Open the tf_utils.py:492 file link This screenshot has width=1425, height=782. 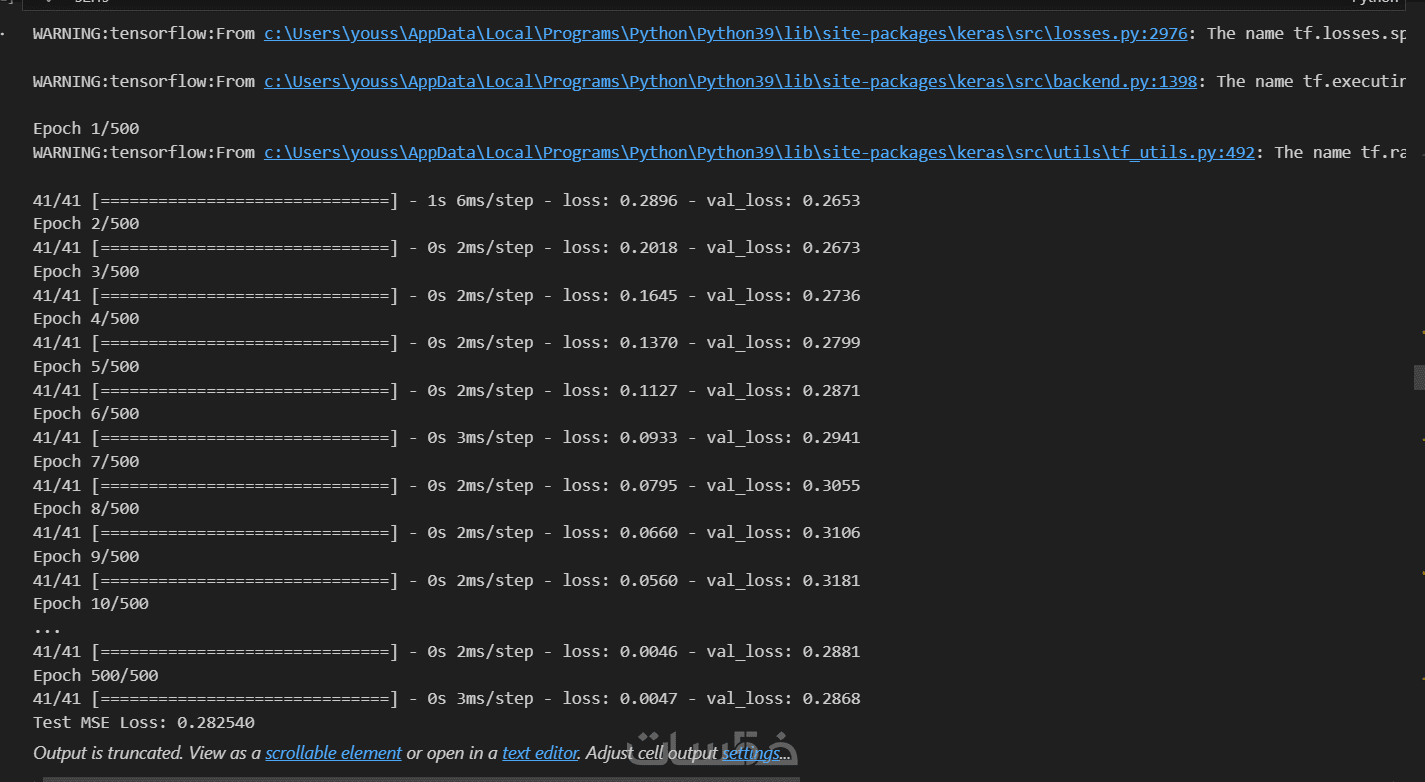[759, 153]
